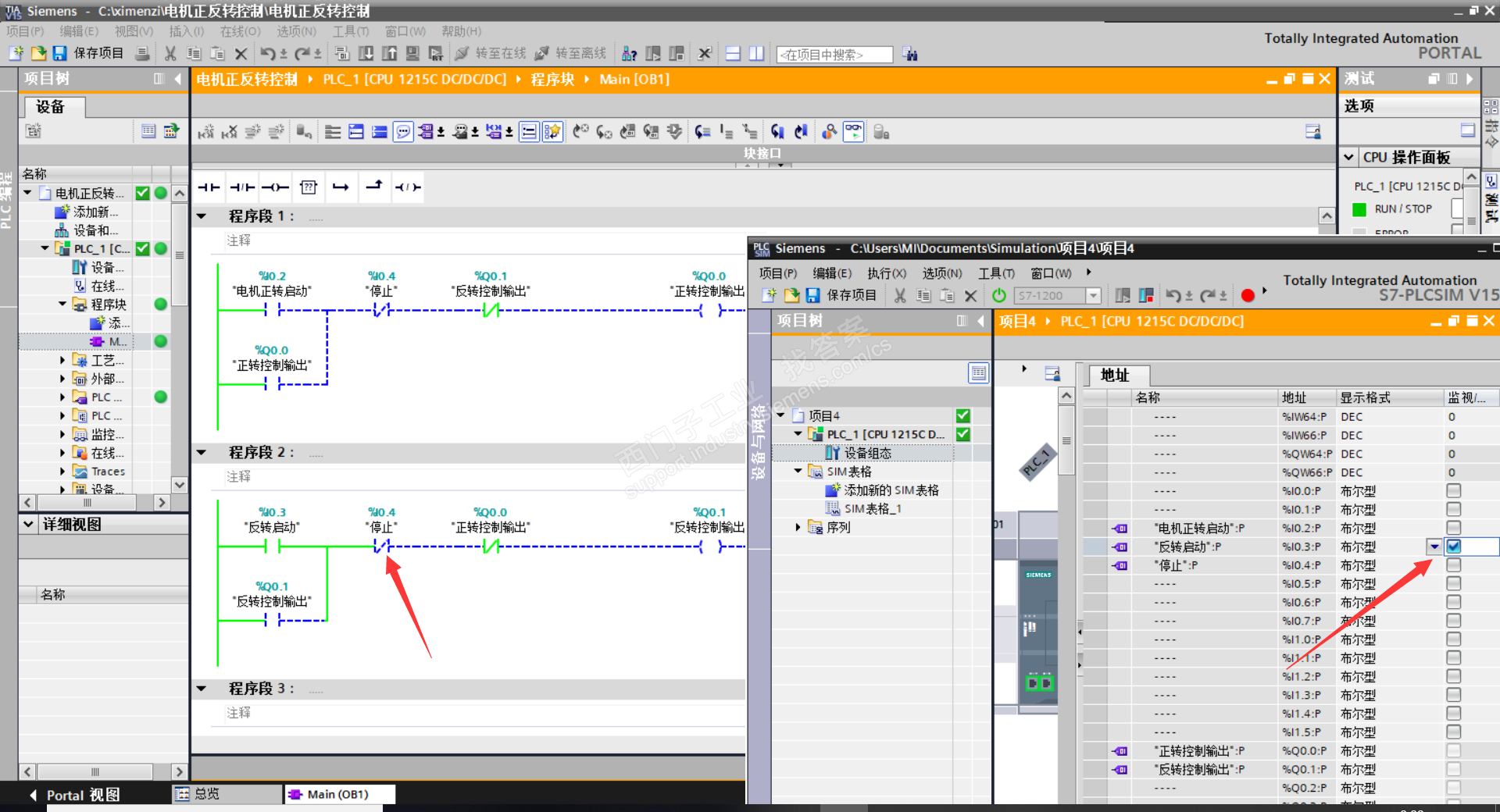Print from the TIA Portal toolbar

(142, 53)
